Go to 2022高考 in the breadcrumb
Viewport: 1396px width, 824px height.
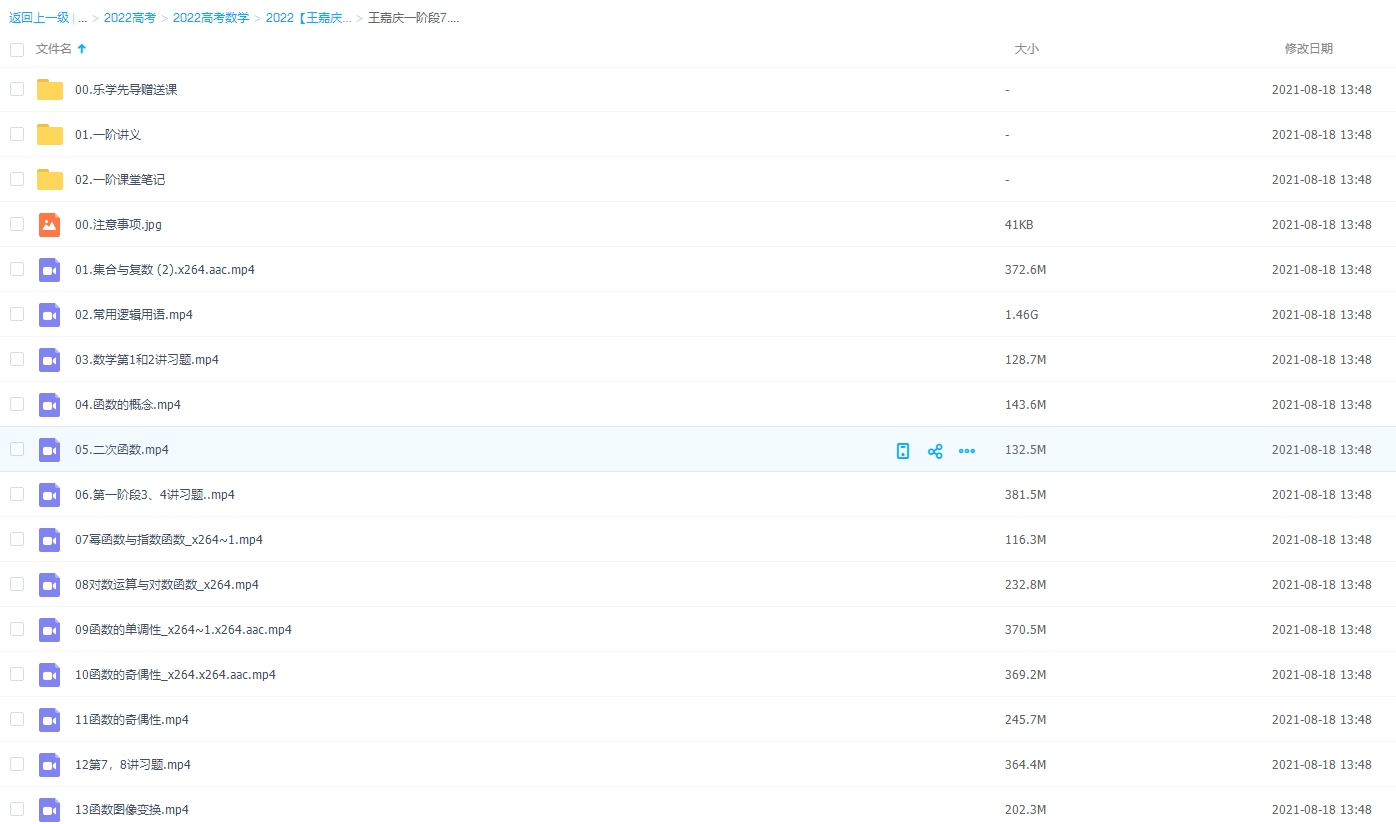(130, 18)
